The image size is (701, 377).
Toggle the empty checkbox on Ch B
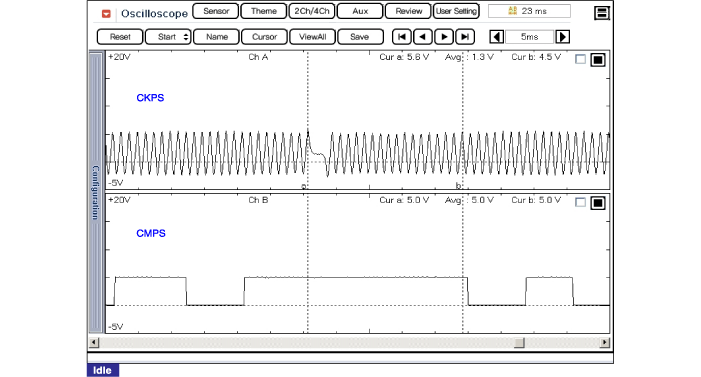[580, 203]
